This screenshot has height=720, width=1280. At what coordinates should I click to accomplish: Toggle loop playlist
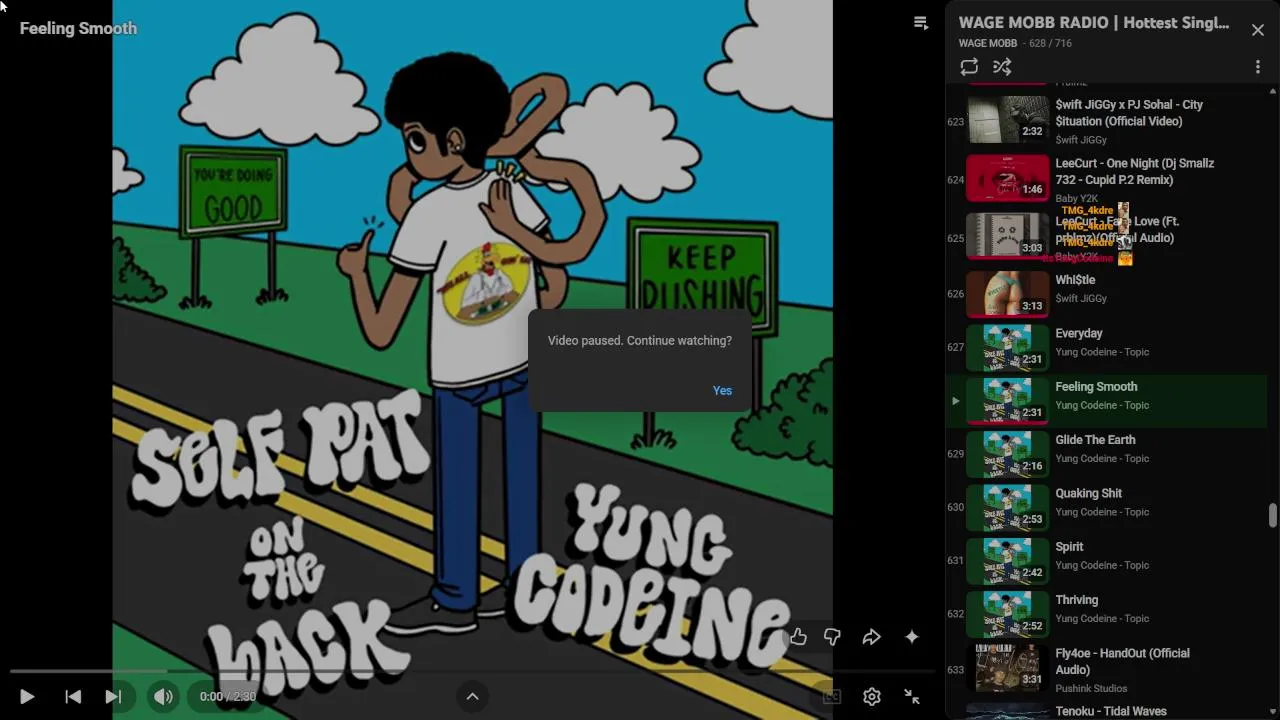[x=969, y=67]
